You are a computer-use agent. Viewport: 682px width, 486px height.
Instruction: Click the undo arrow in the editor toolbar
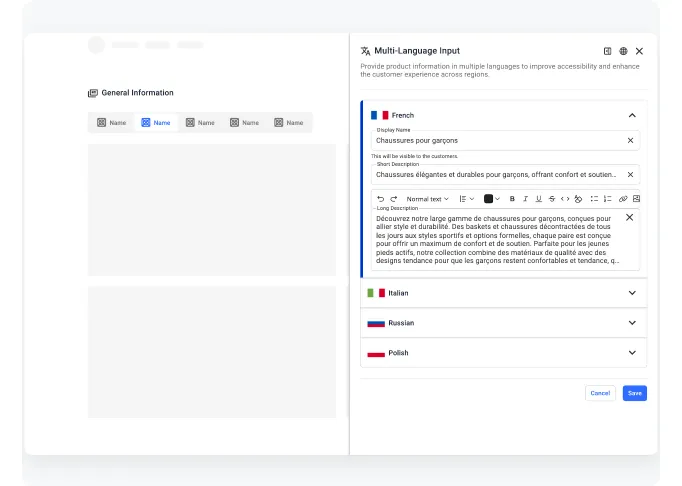click(x=381, y=199)
